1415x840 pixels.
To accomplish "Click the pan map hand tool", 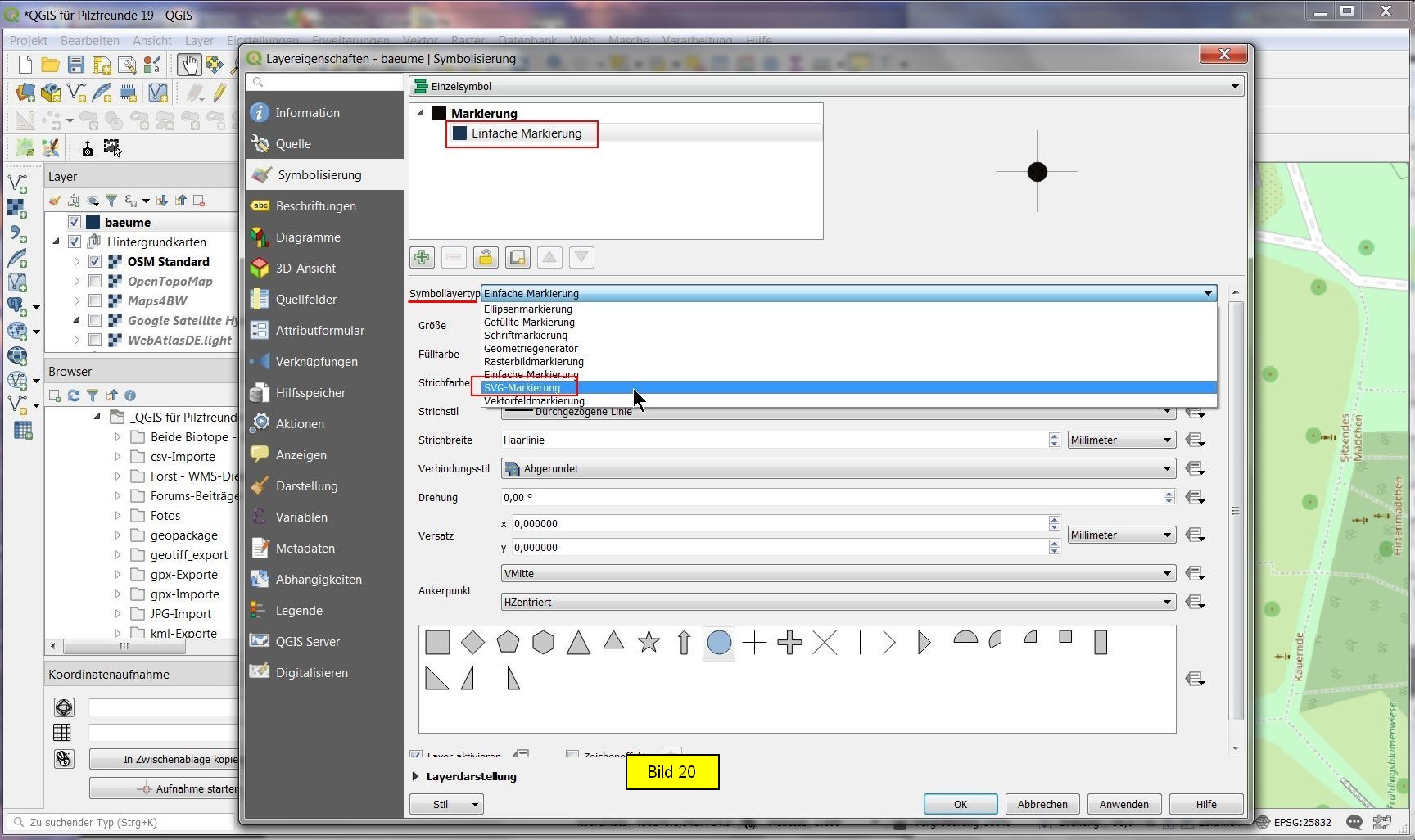I will click(x=189, y=65).
